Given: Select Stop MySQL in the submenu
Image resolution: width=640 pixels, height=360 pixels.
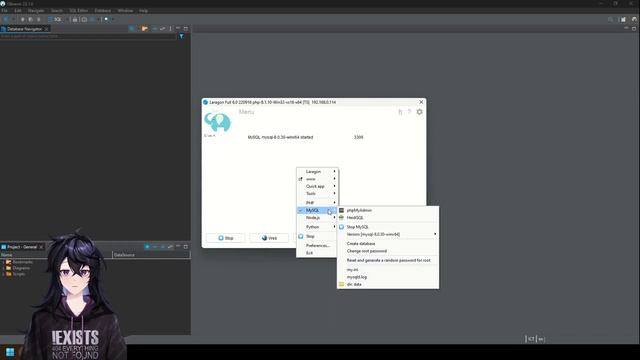Looking at the screenshot, I should pos(388,227).
